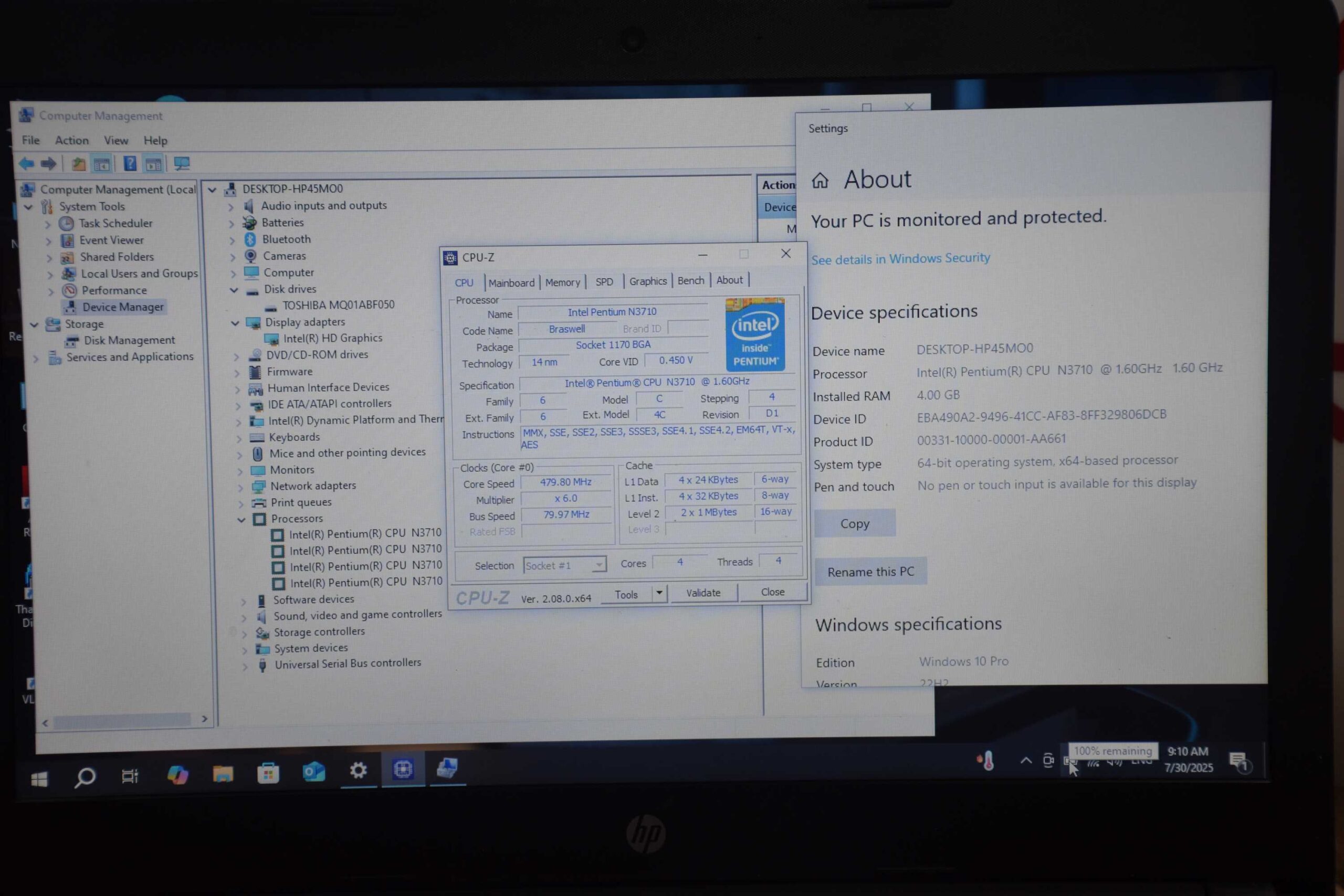Switch to CPU-Z chip icon on taskbar

pos(403,769)
